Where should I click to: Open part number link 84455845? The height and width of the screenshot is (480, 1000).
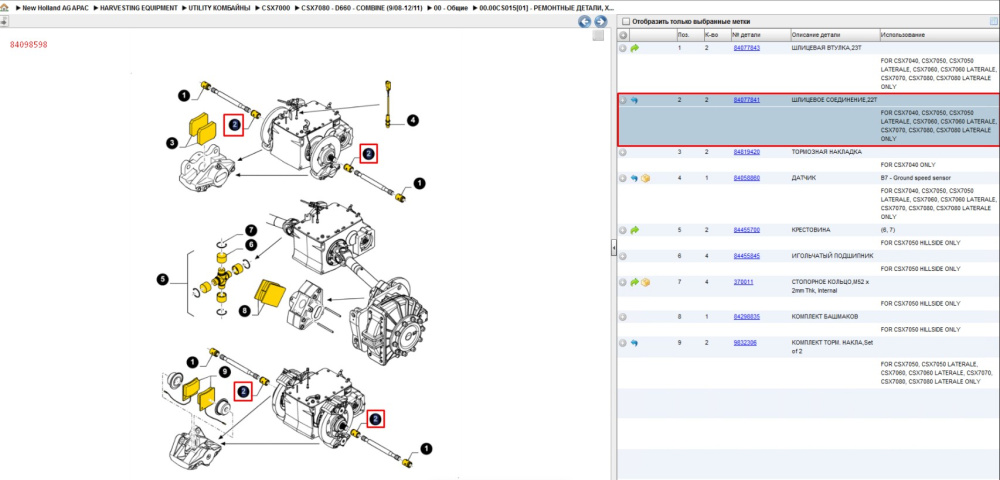coord(746,256)
